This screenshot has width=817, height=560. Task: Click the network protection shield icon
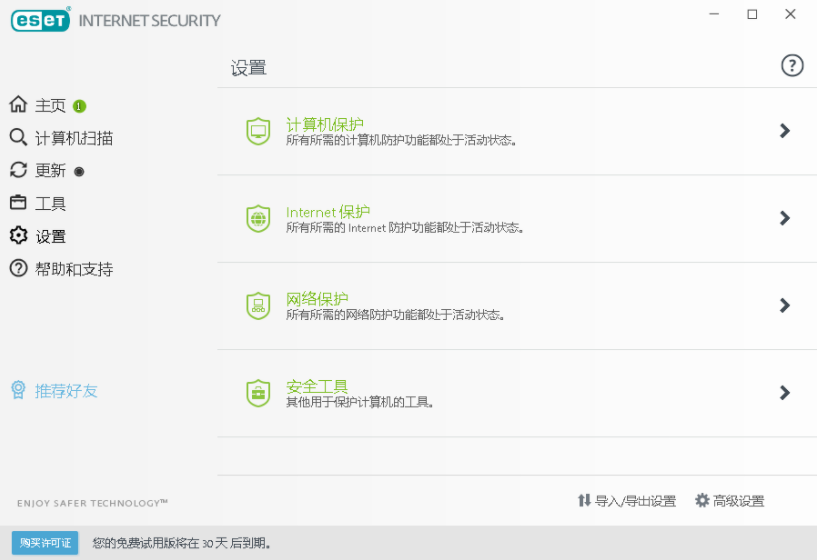pyautogui.click(x=258, y=306)
